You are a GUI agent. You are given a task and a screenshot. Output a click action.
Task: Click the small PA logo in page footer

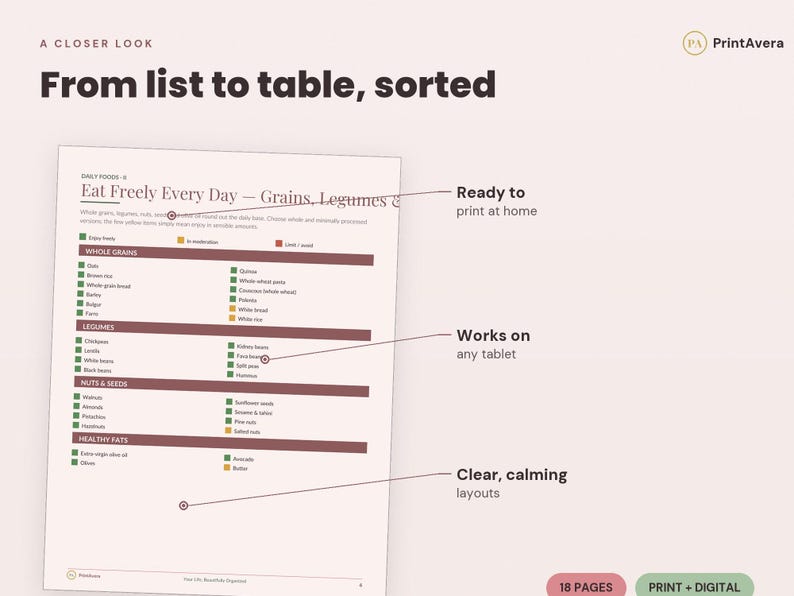[71, 575]
